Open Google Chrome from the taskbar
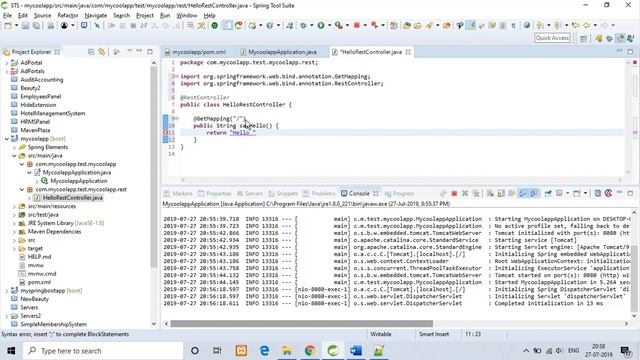Image resolution: width=640 pixels, height=360 pixels. (x=310, y=351)
